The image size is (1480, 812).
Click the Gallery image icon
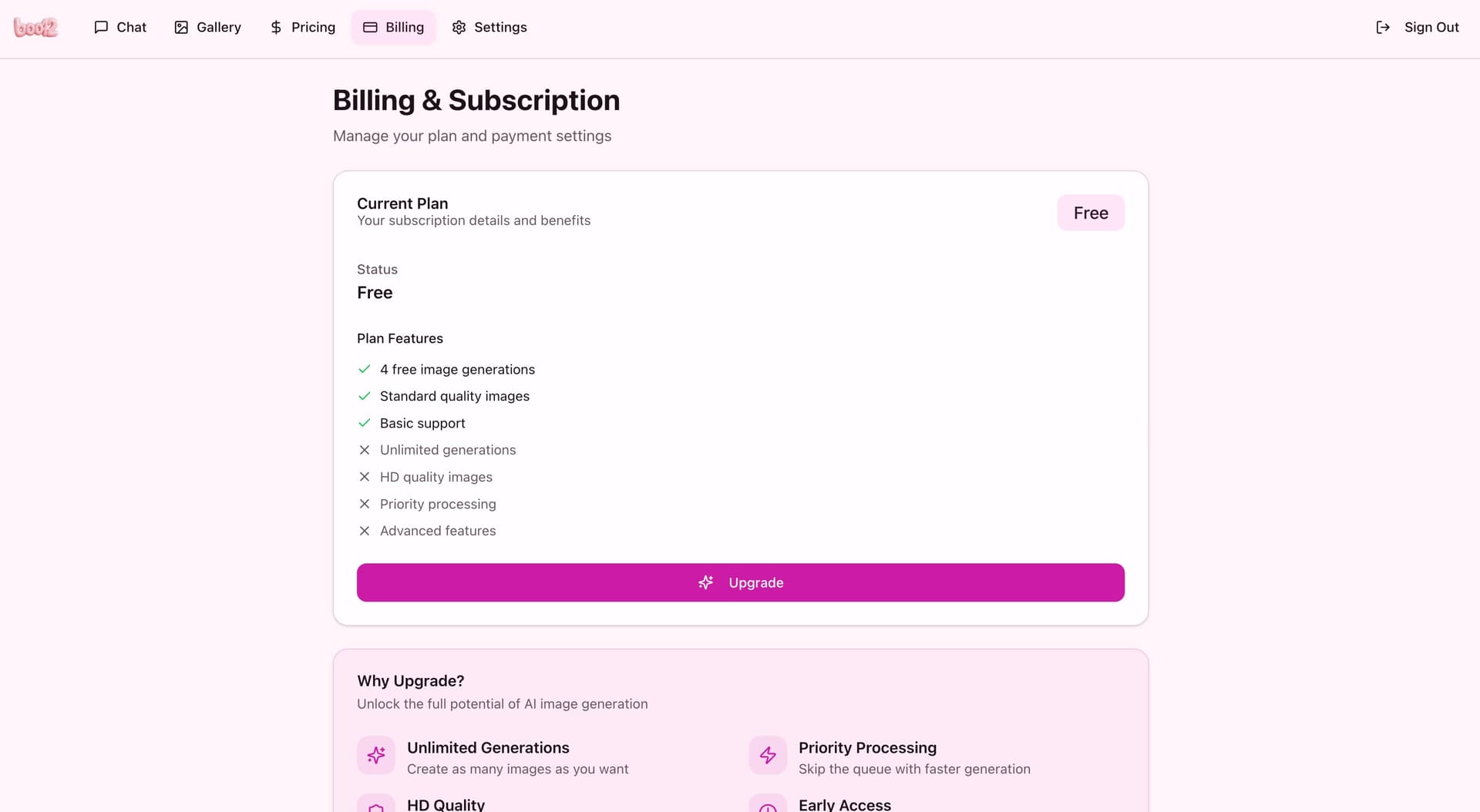[x=181, y=28]
